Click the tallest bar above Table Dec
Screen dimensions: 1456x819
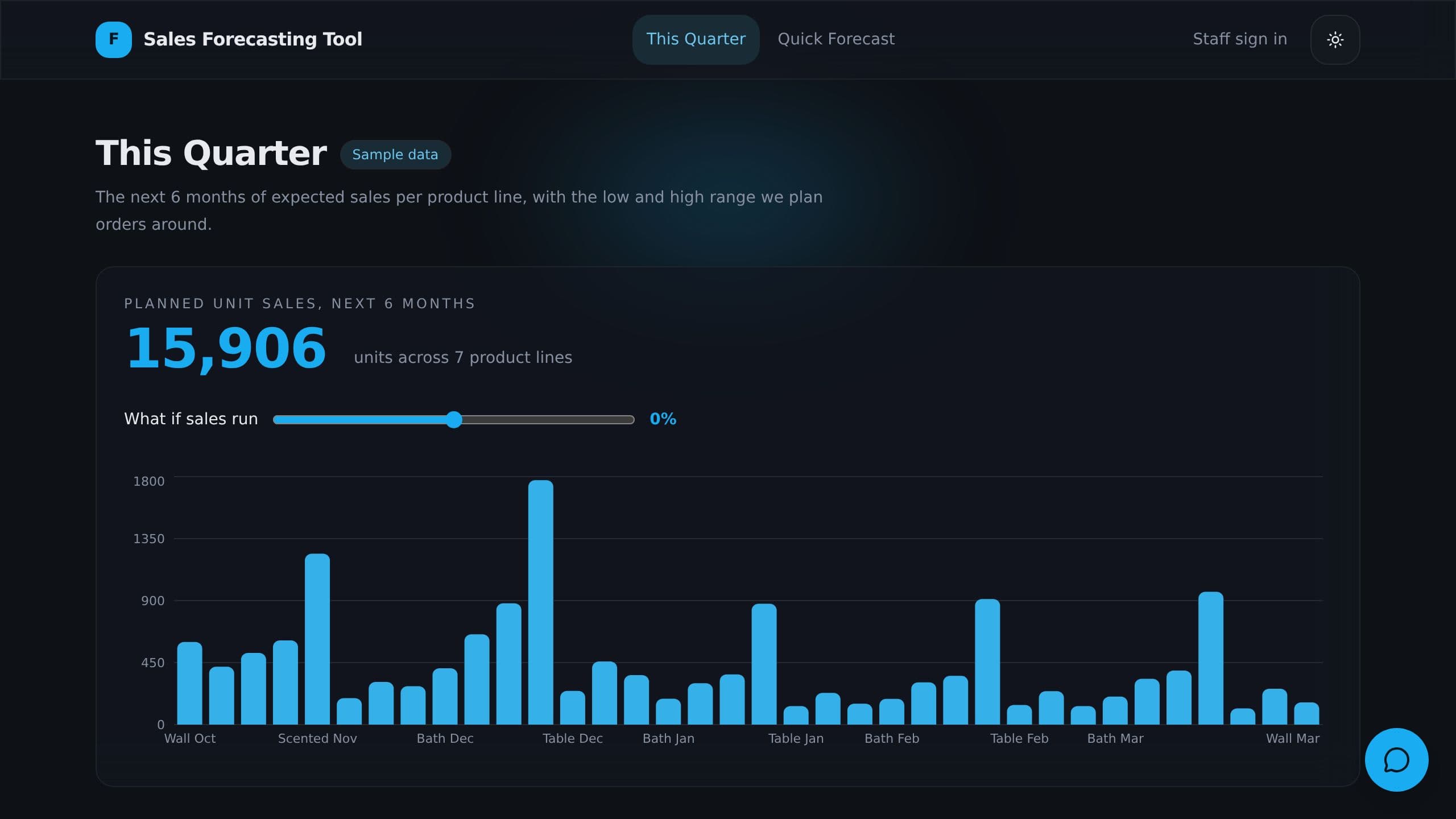coord(540,602)
